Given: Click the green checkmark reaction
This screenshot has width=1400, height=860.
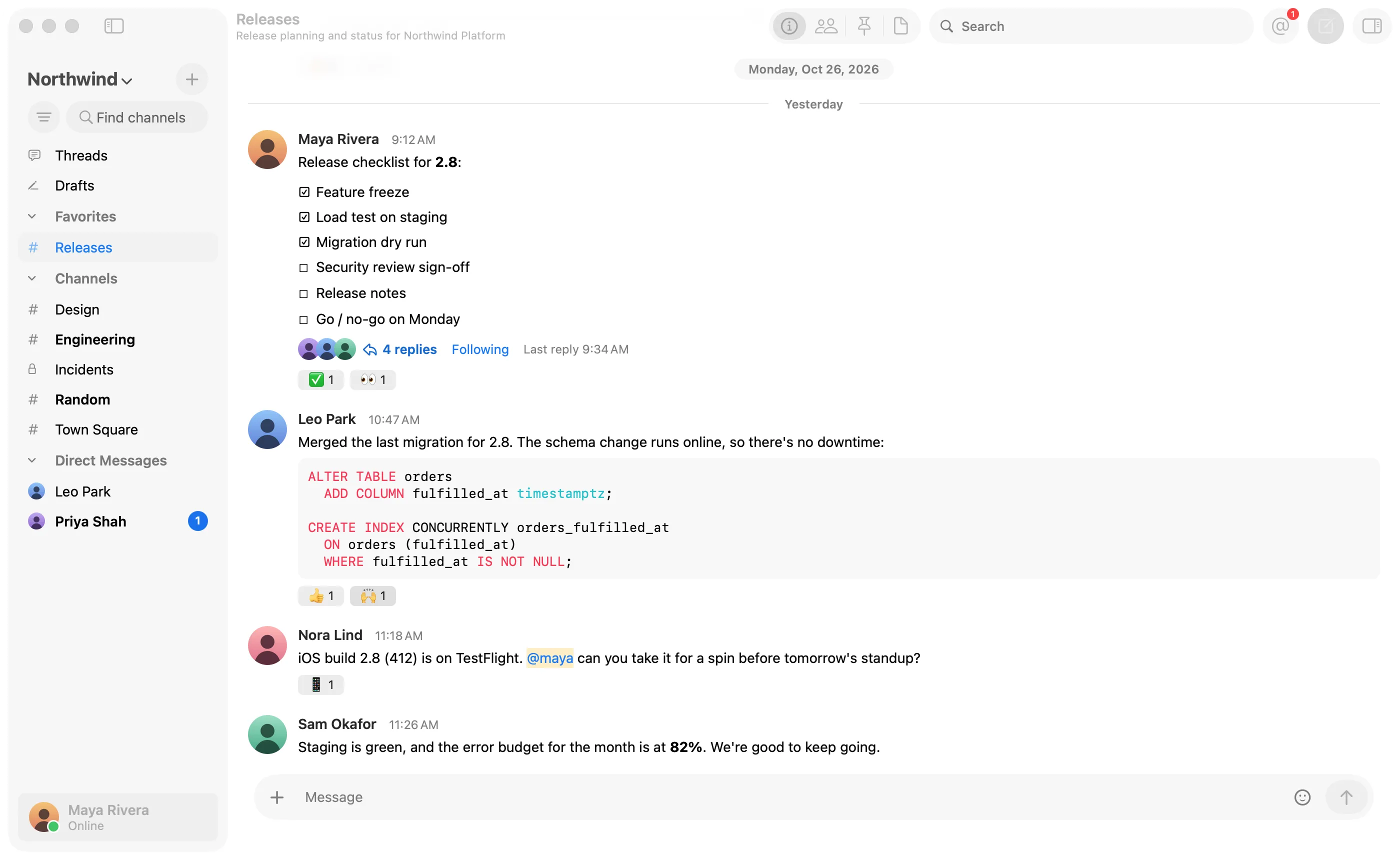Looking at the screenshot, I should (320, 380).
